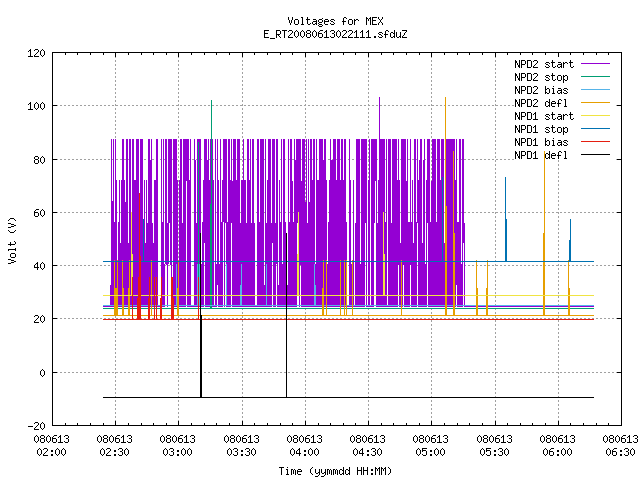
Task: Click the 'Time (yymmdd HH:MM)' x-axis label
Action: click(335, 471)
